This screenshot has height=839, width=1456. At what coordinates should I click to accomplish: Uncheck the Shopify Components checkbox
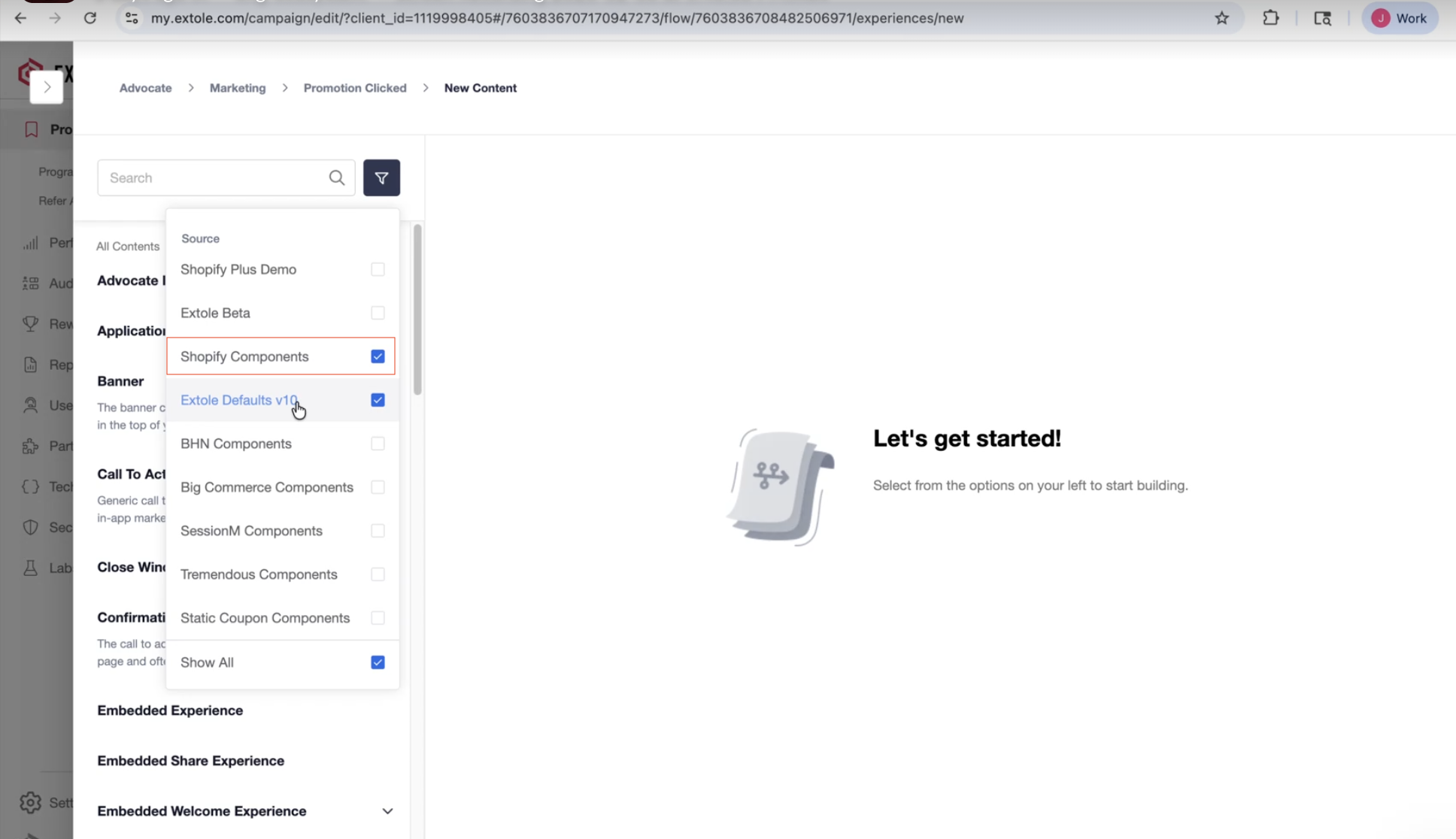[x=378, y=356]
